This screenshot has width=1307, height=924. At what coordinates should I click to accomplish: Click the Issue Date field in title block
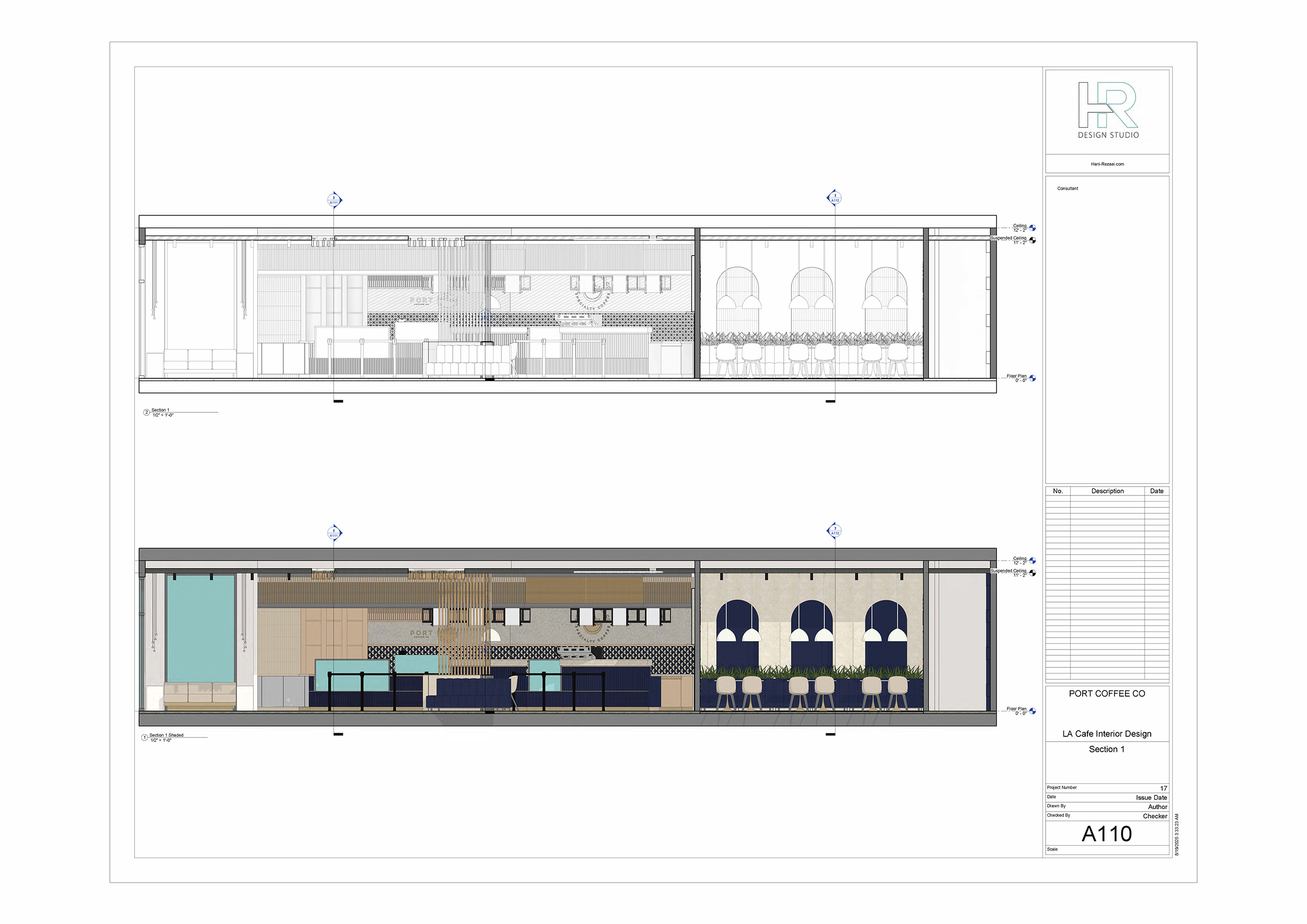(x=1151, y=798)
